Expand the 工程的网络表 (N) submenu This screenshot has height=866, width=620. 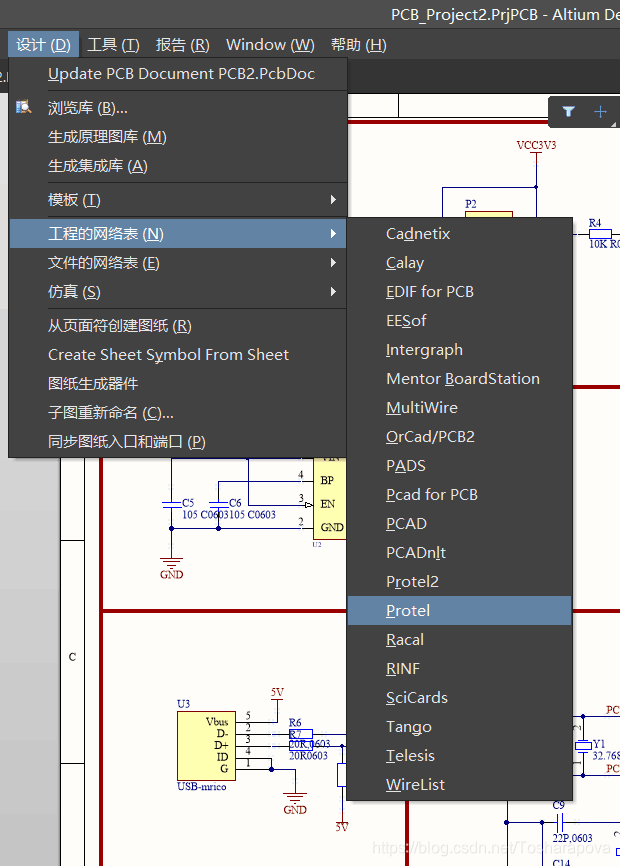(x=178, y=234)
